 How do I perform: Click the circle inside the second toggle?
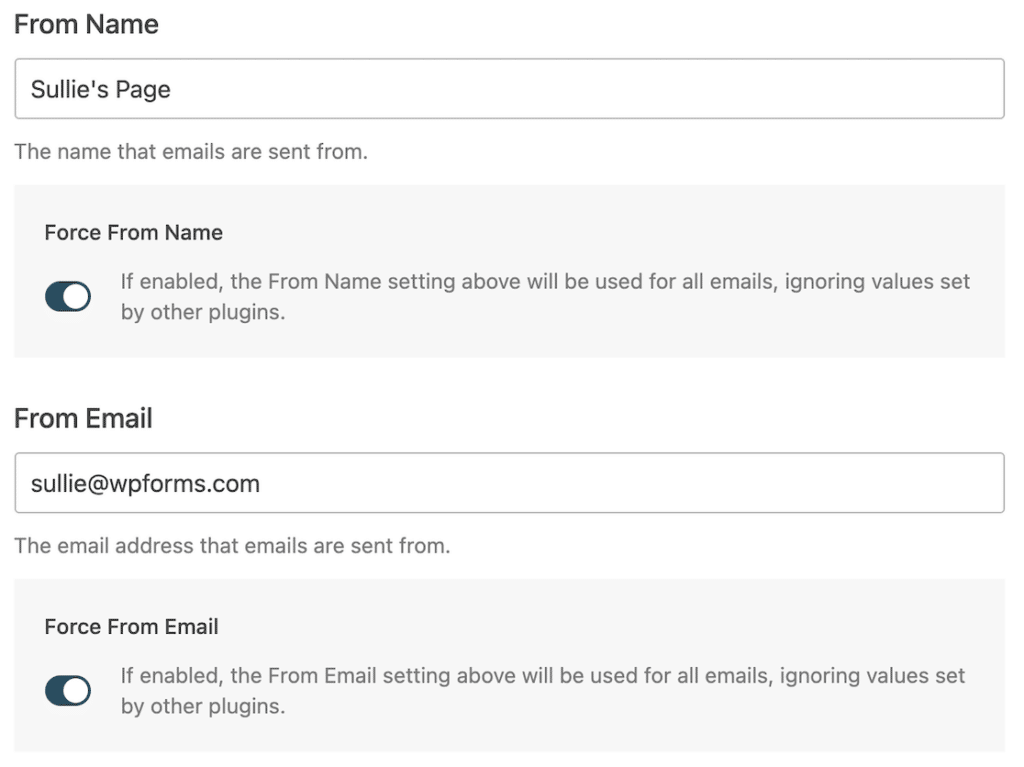77,690
